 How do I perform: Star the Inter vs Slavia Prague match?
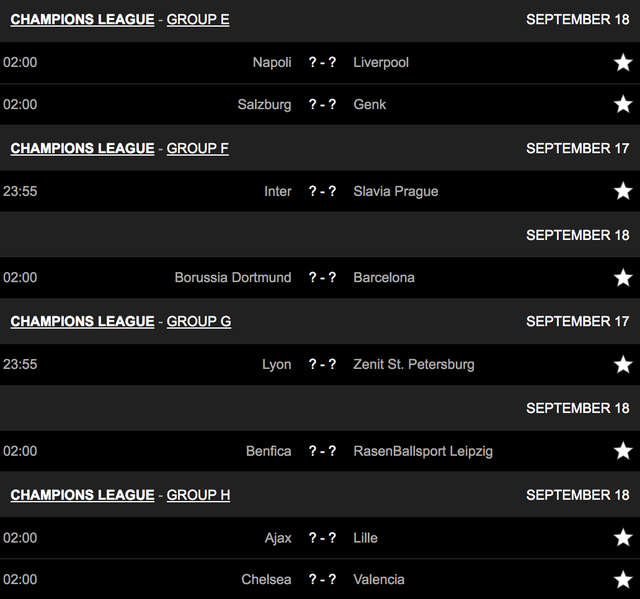[x=623, y=191]
